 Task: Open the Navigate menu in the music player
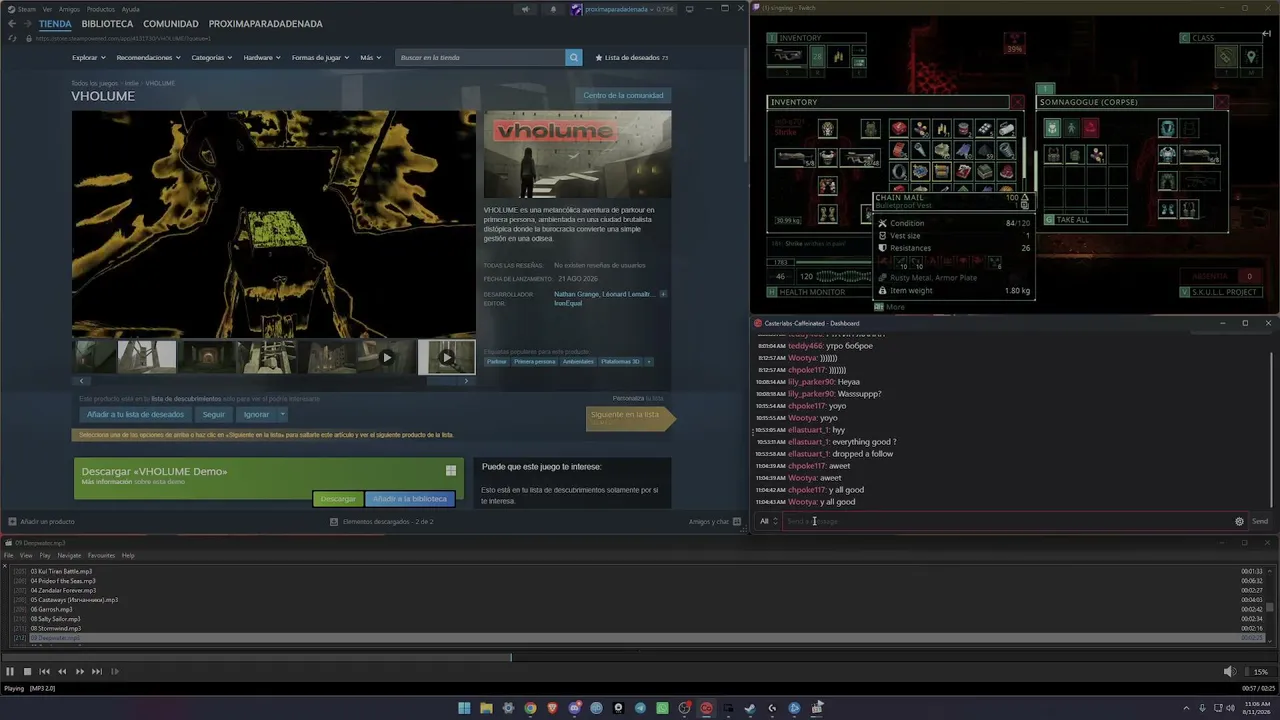click(x=69, y=555)
